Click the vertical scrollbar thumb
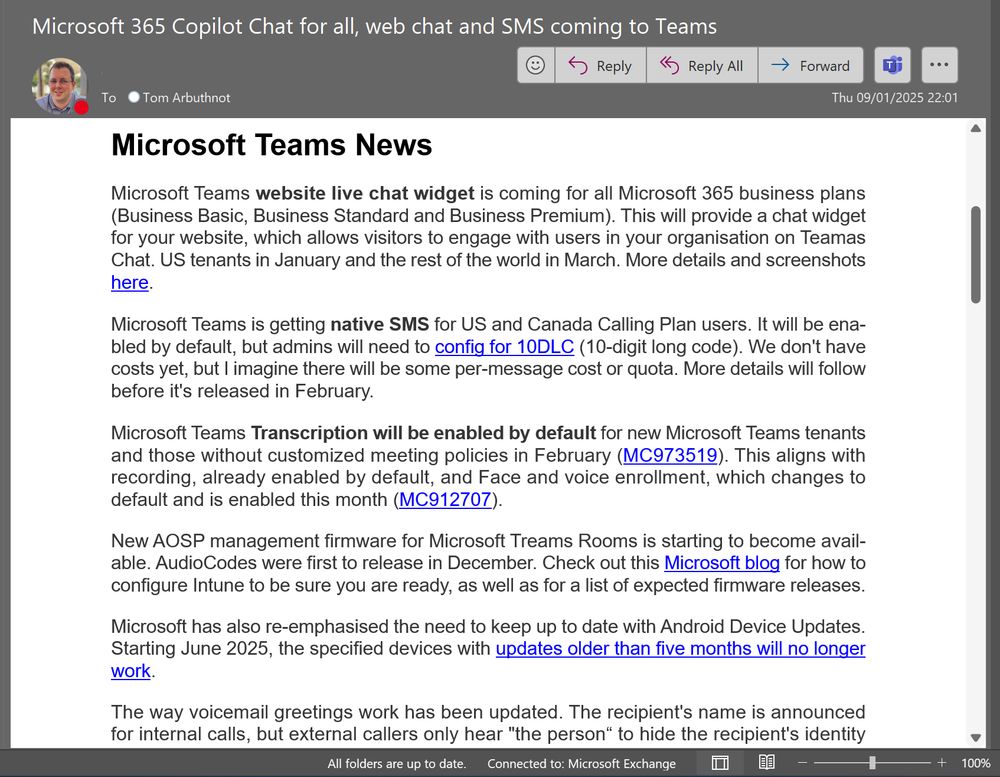The width and height of the screenshot is (1000, 777). (x=976, y=255)
